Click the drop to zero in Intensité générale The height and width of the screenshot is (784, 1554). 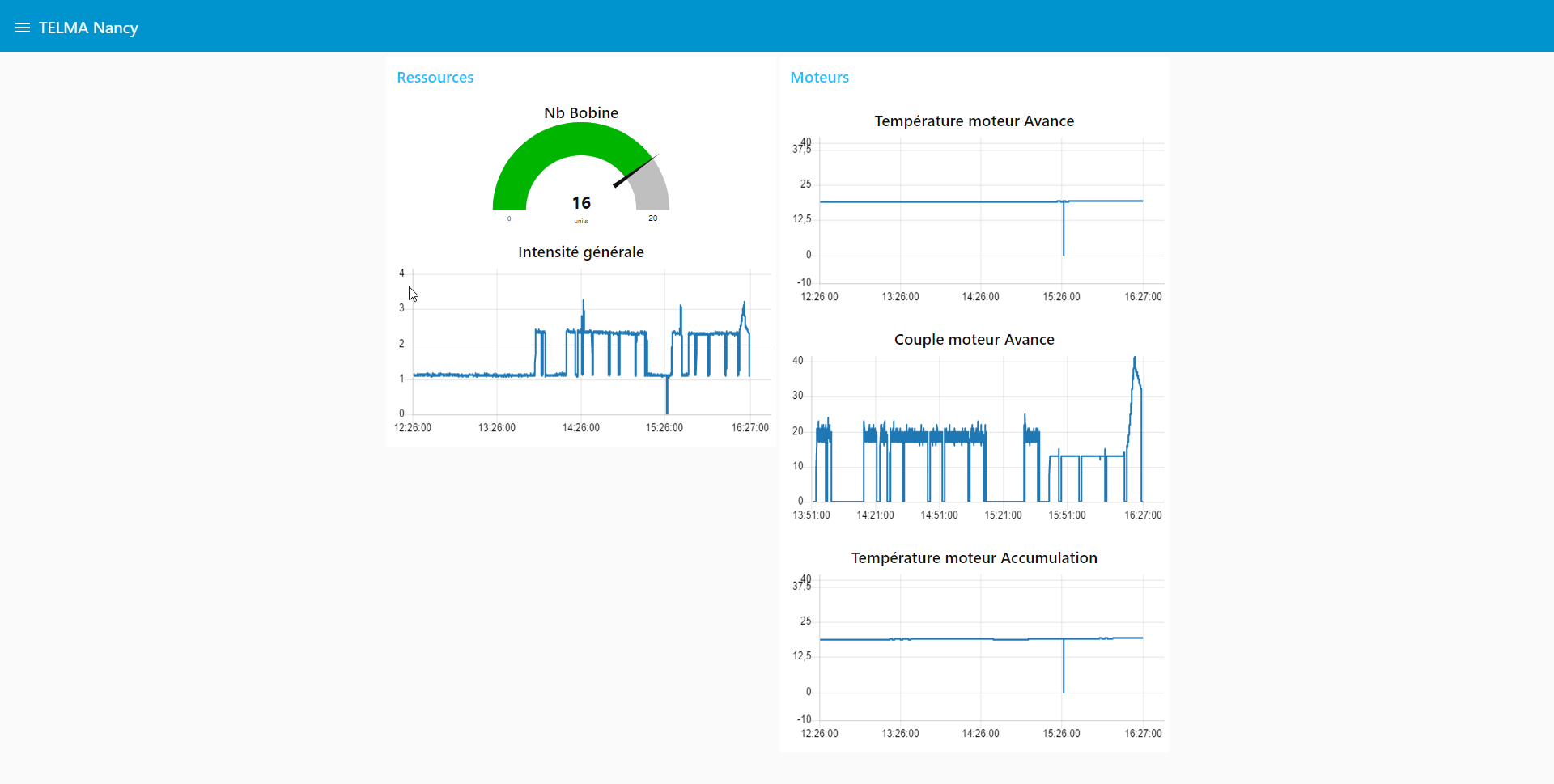[667, 405]
